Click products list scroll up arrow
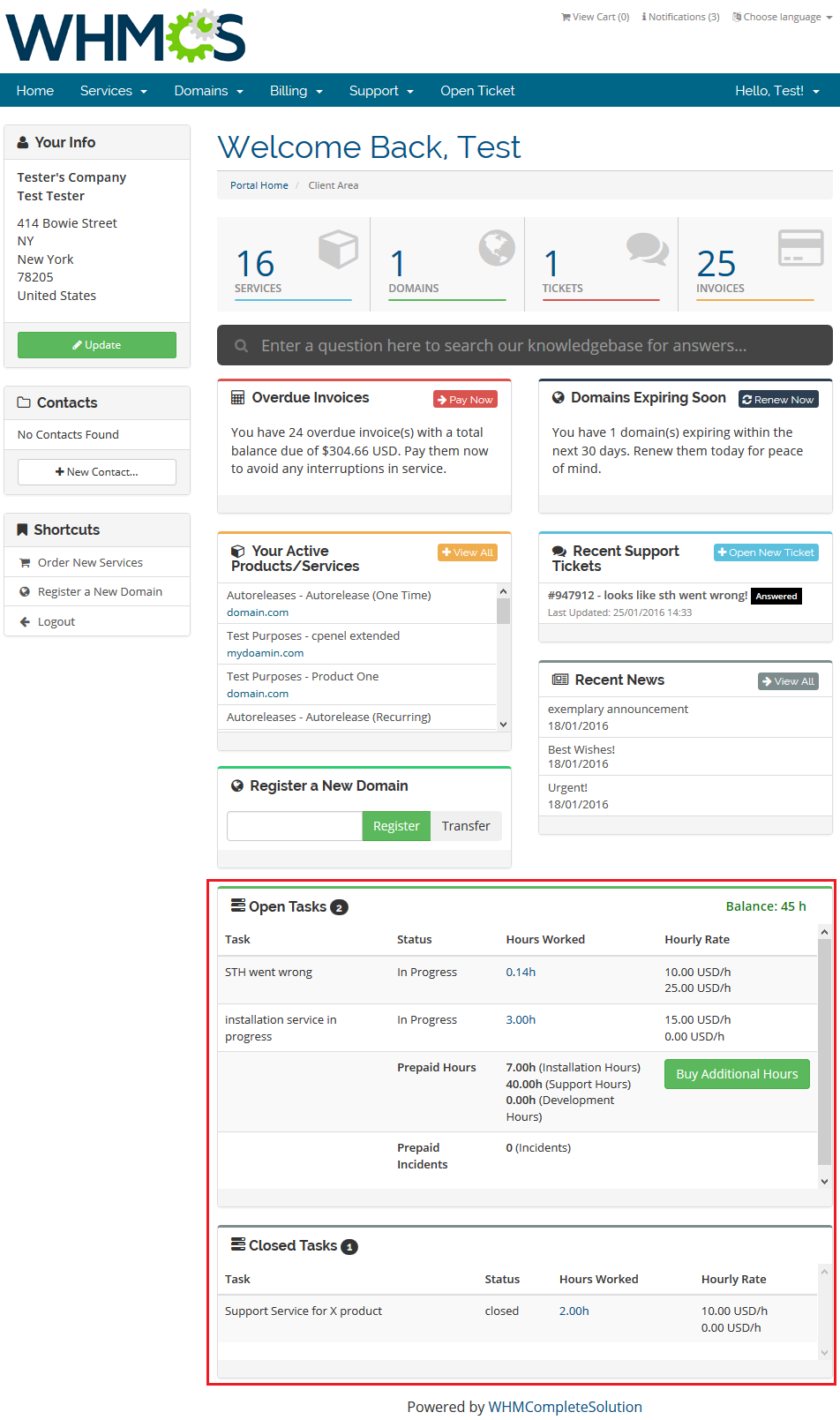The image size is (840, 1420). [503, 591]
